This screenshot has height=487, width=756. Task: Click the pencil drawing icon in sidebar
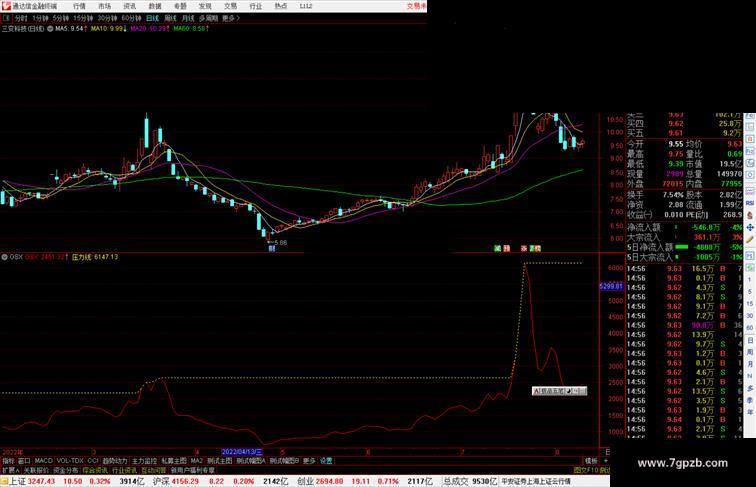tap(750, 239)
